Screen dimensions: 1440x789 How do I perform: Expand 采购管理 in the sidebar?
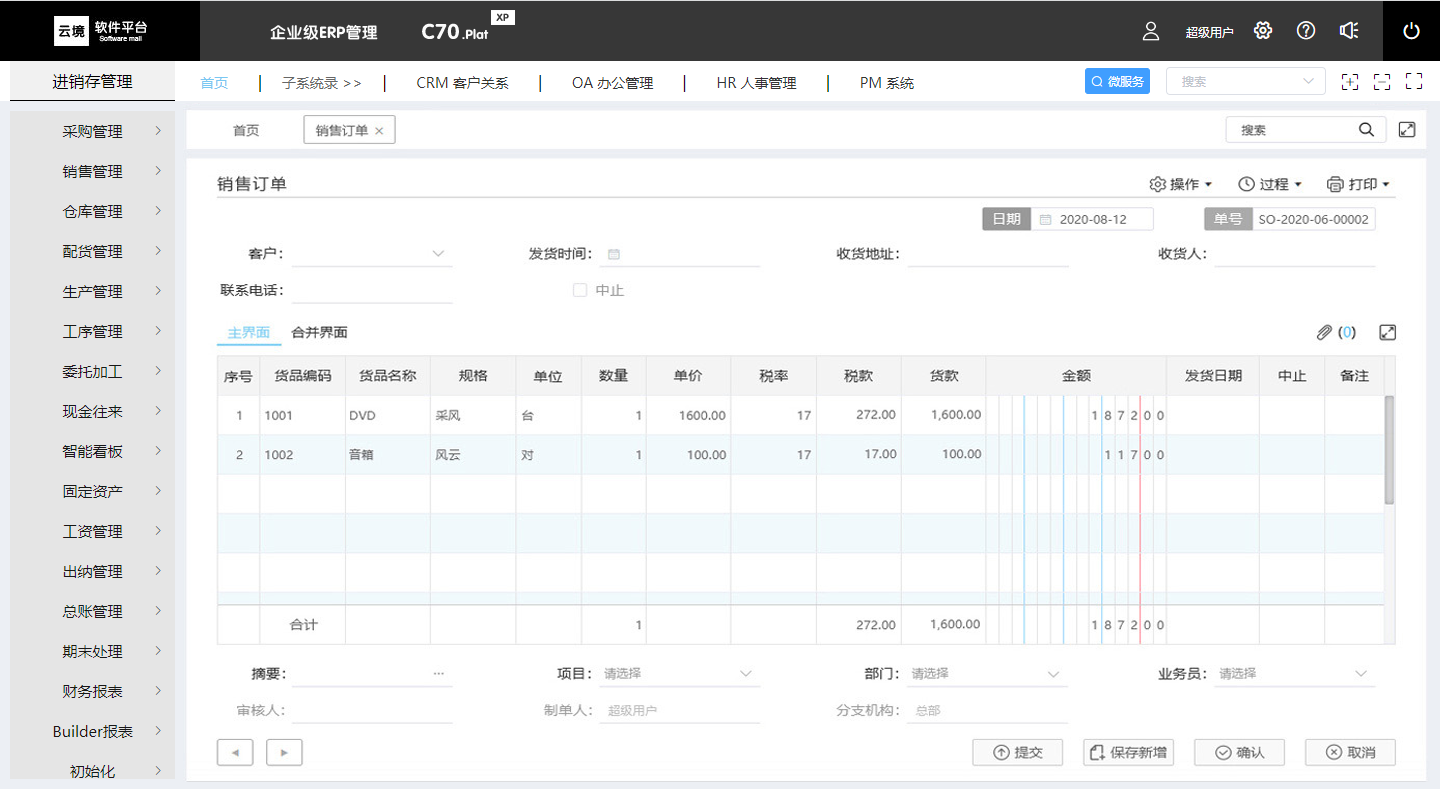coord(93,131)
